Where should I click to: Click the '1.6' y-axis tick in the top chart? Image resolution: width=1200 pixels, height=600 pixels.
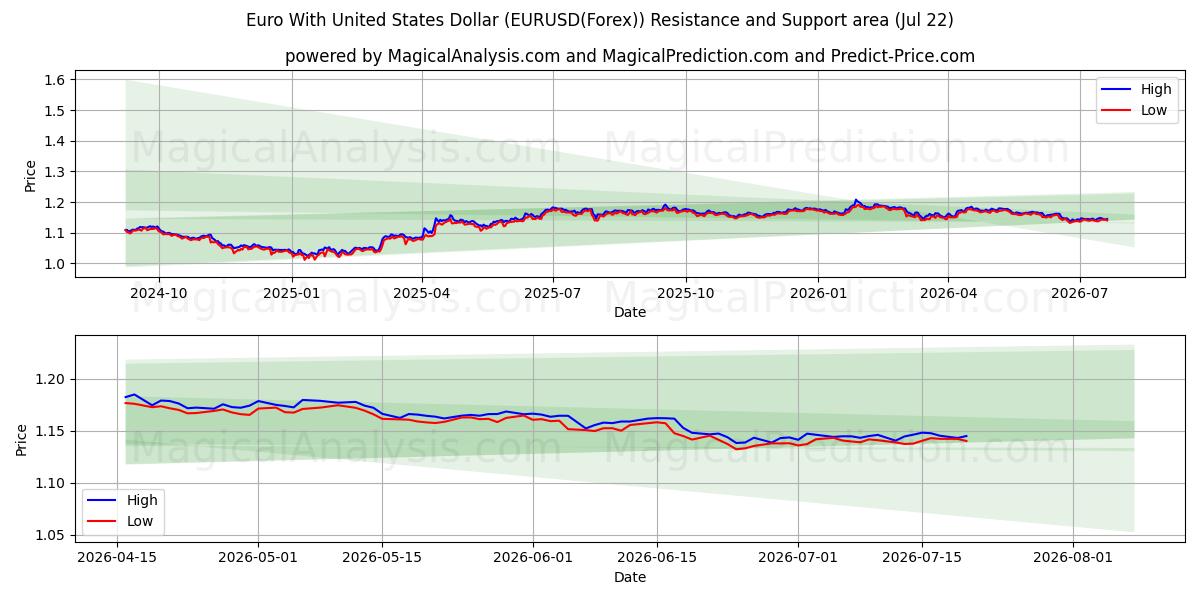coord(56,80)
